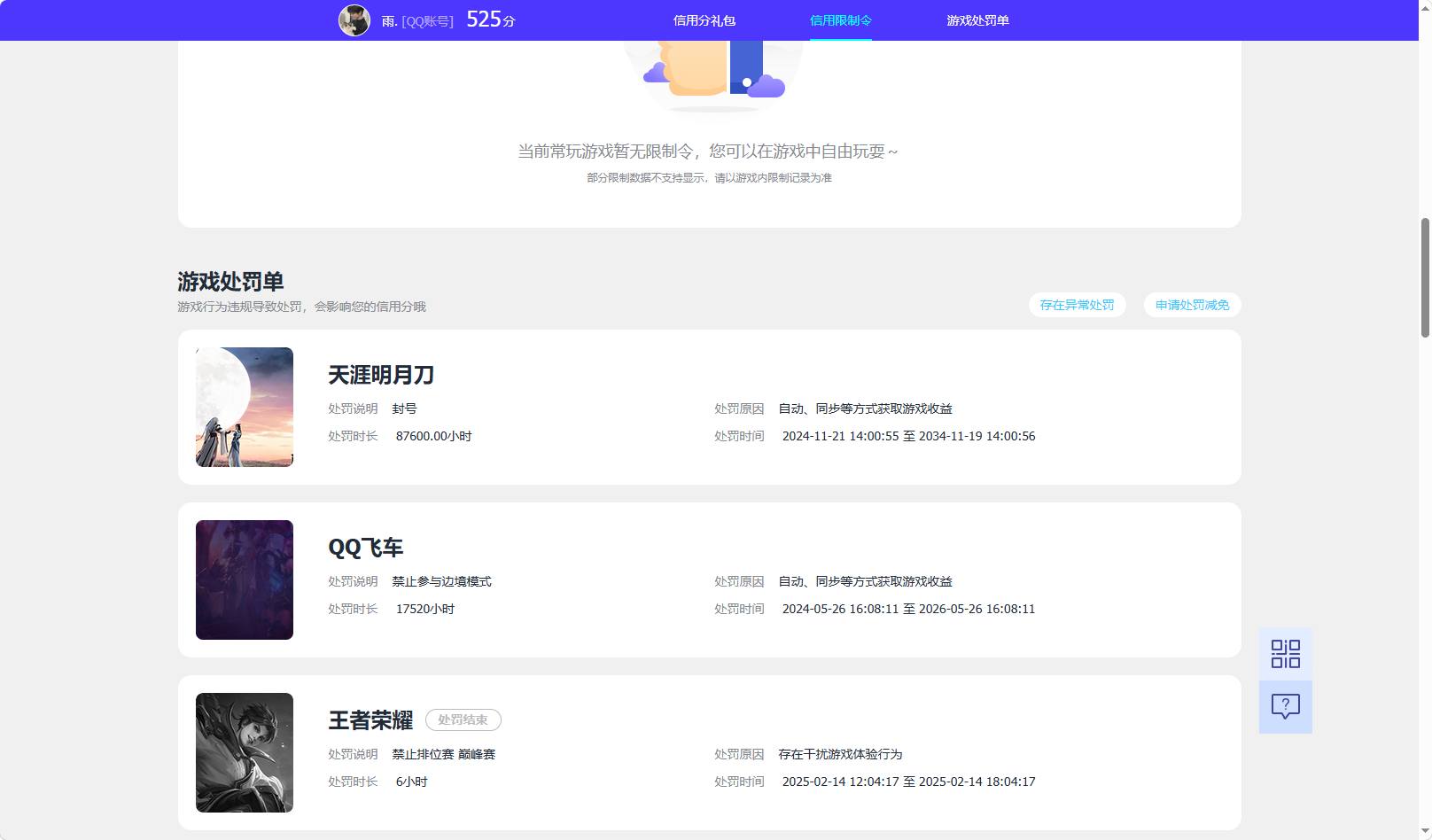
Task: Click 天涯明月刀's 自动、同步等方式获取游戏收益 reason
Action: [x=865, y=408]
